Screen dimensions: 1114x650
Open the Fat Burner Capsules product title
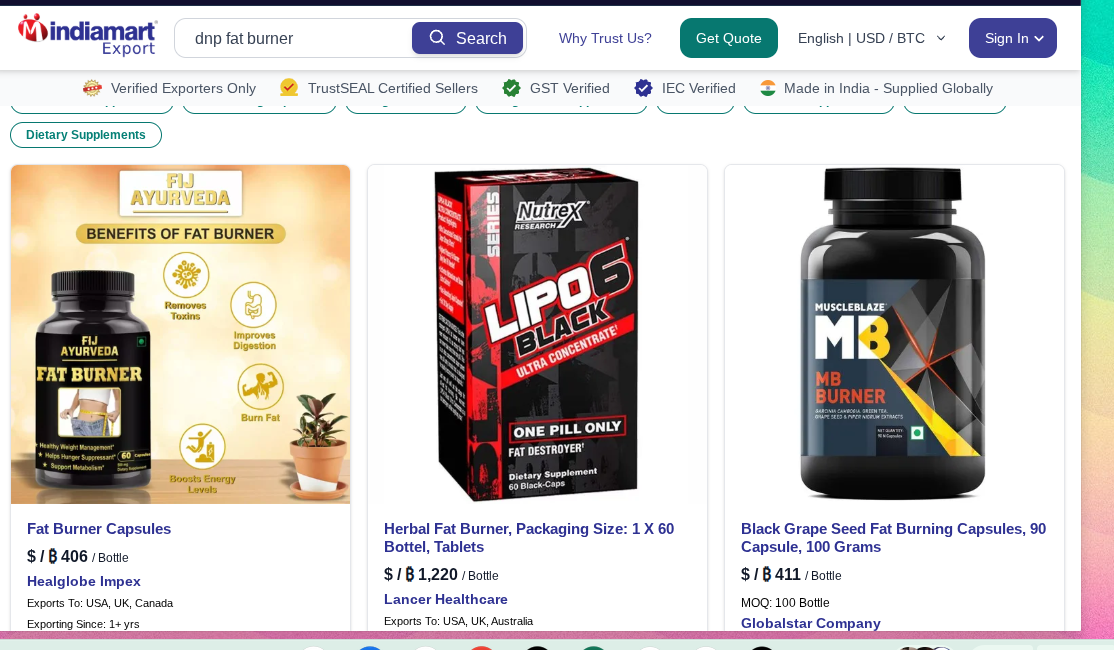click(99, 529)
